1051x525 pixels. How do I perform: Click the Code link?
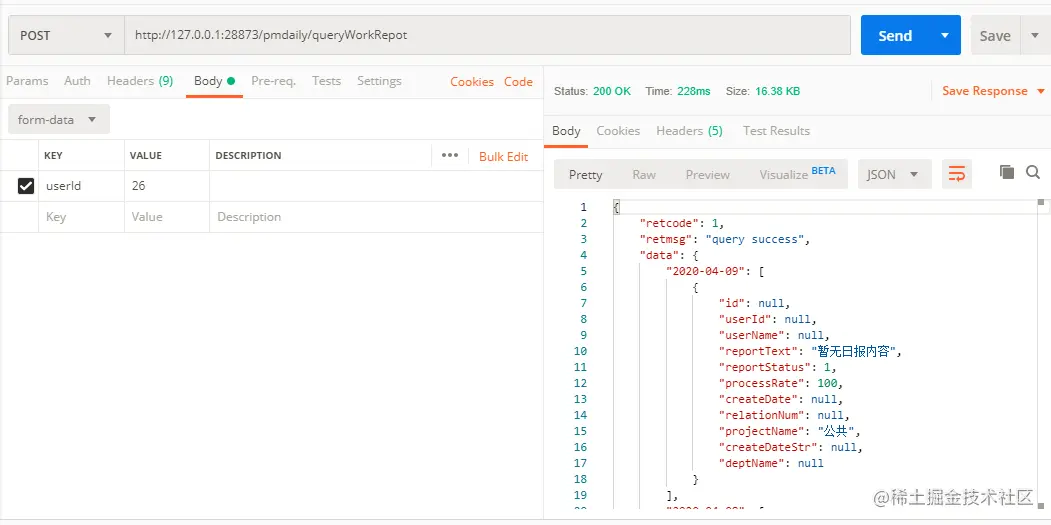(518, 82)
